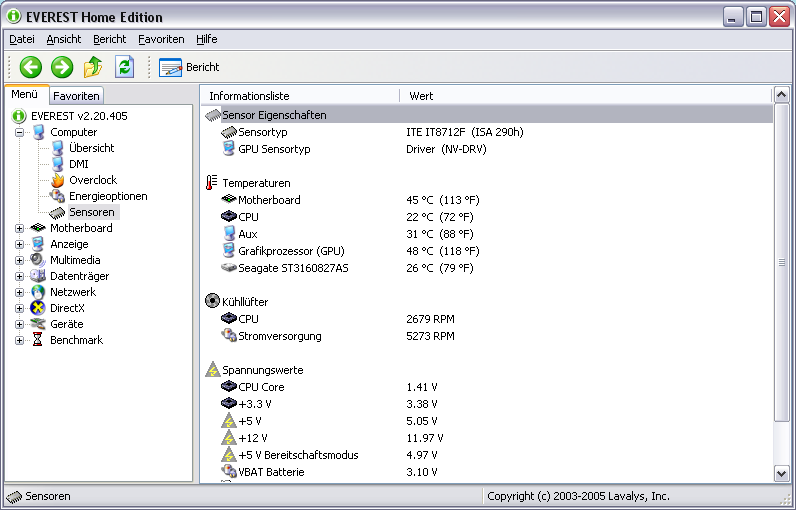796x512 pixels.
Task: Select the CPU fan 2679 RPM value
Action: [430, 319]
